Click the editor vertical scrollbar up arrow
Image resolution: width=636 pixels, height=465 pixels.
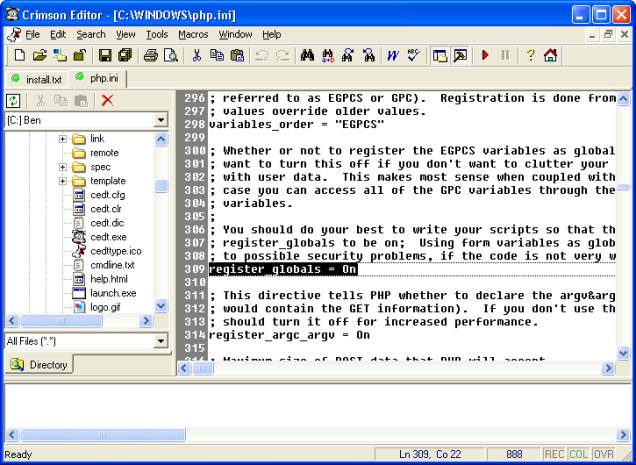623,98
